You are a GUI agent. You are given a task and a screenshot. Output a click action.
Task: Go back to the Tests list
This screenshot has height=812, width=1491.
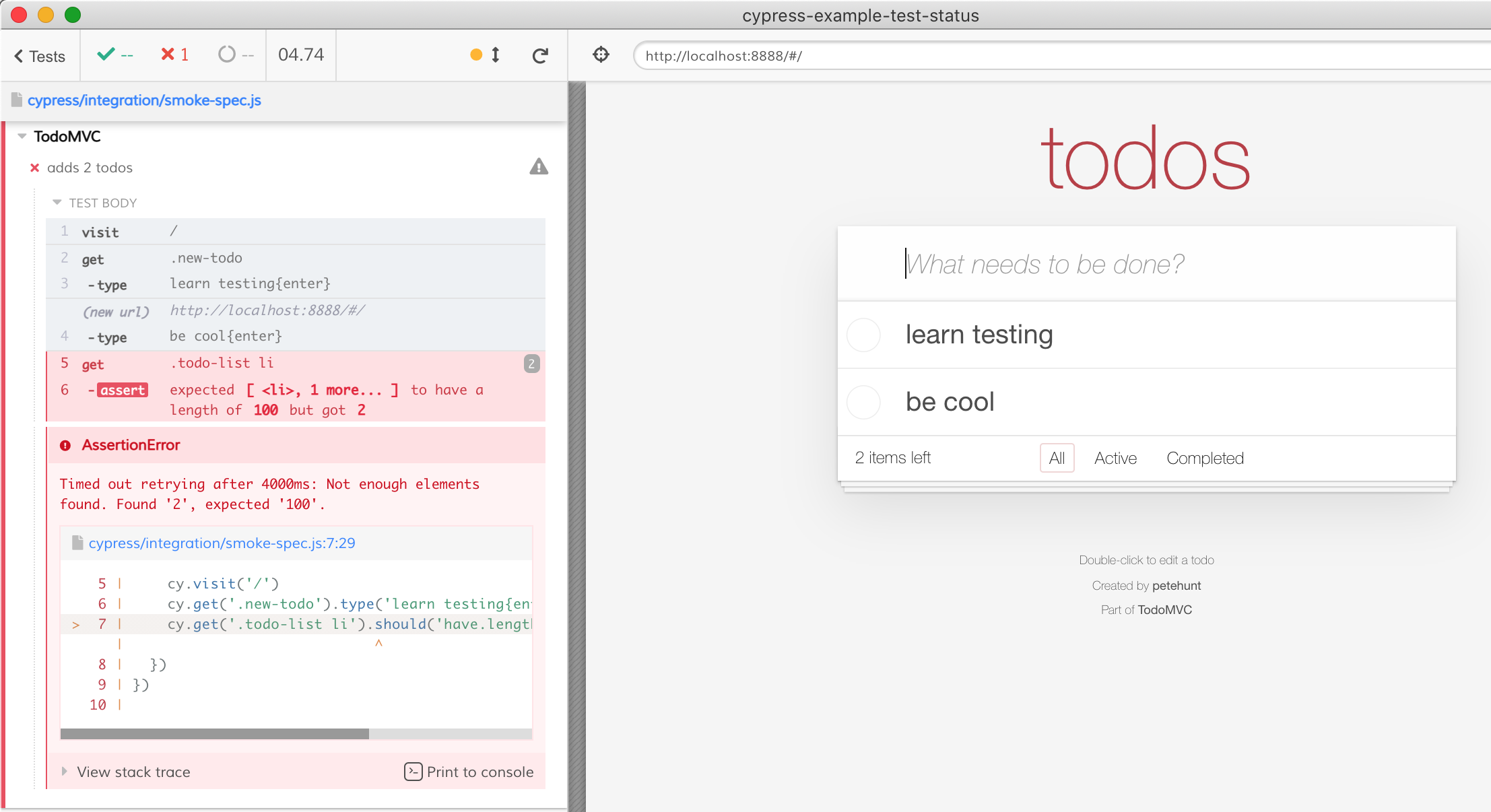tap(40, 56)
